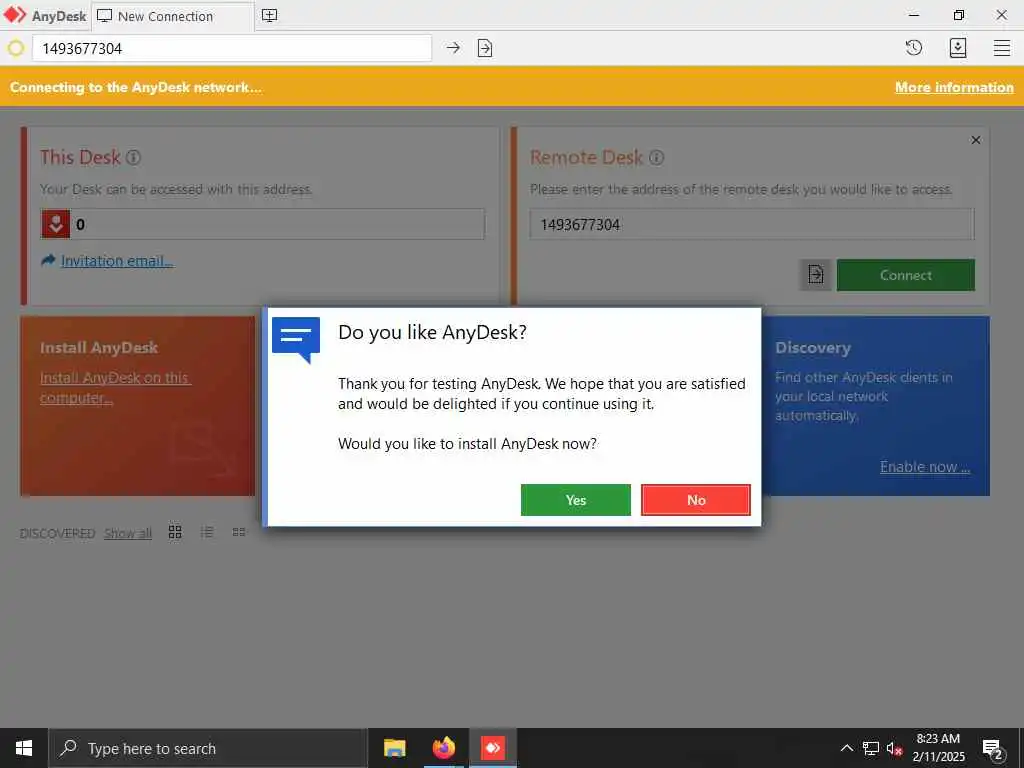Click the connect arrow in address bar
Screen dimensions: 1024x768
[x=453, y=48]
